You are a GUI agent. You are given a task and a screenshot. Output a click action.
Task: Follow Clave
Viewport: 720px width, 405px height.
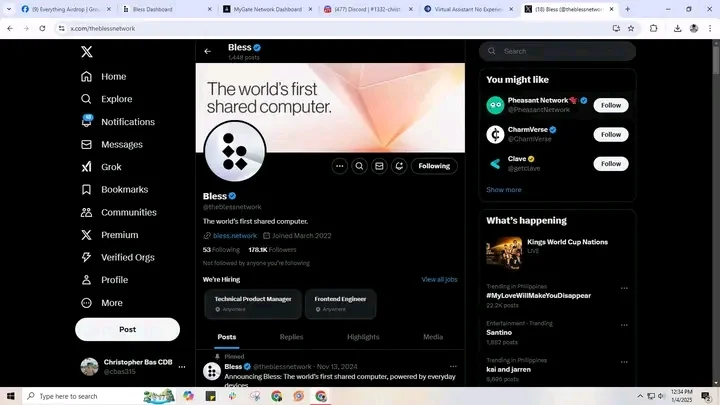tap(611, 164)
